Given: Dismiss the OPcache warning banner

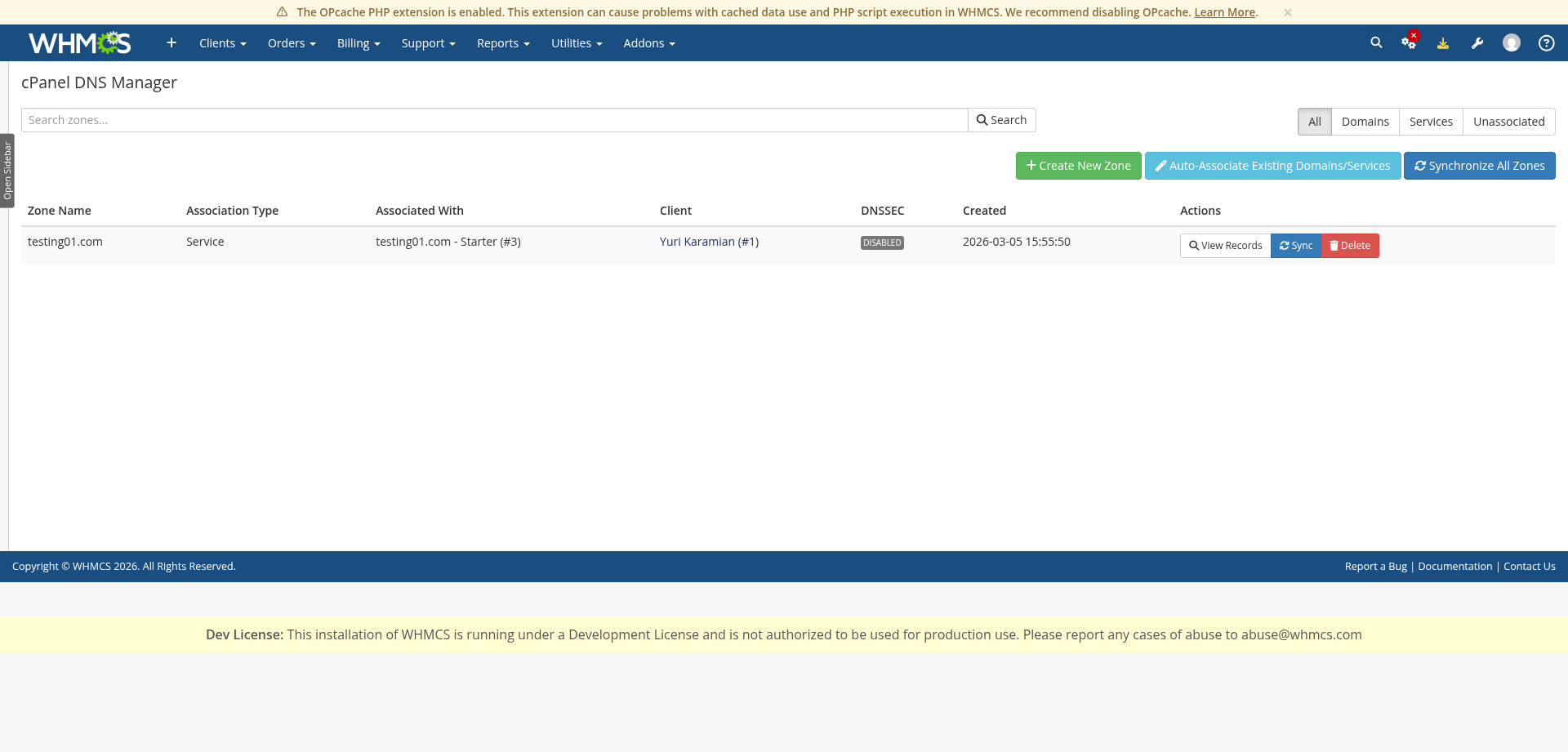Looking at the screenshot, I should [1287, 12].
